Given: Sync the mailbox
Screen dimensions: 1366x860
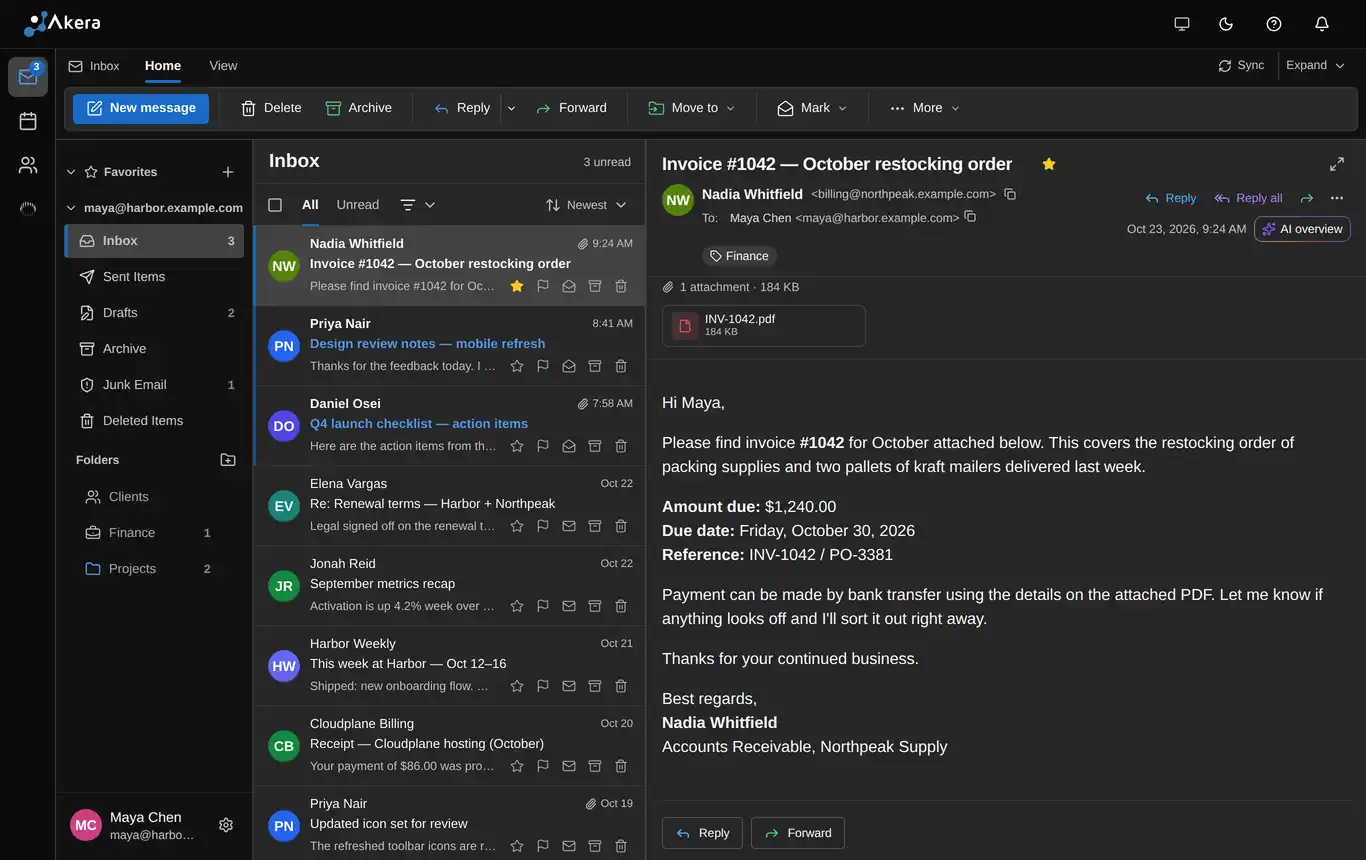Looking at the screenshot, I should click(x=1241, y=65).
